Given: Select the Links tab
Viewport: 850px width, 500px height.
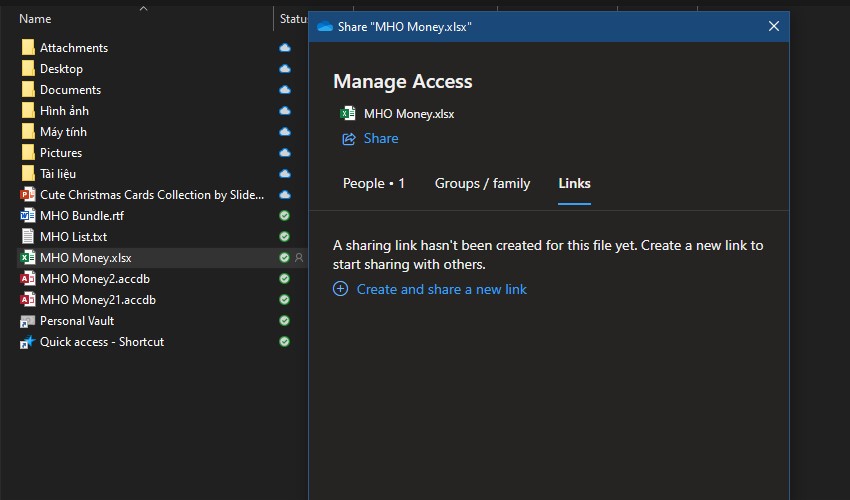Looking at the screenshot, I should pyautogui.click(x=574, y=183).
